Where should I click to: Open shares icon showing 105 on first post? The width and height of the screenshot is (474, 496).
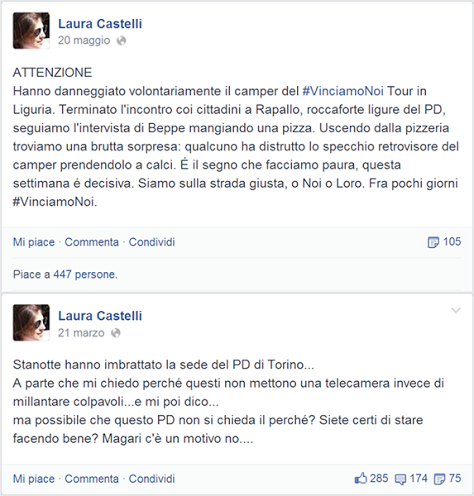[433, 242]
